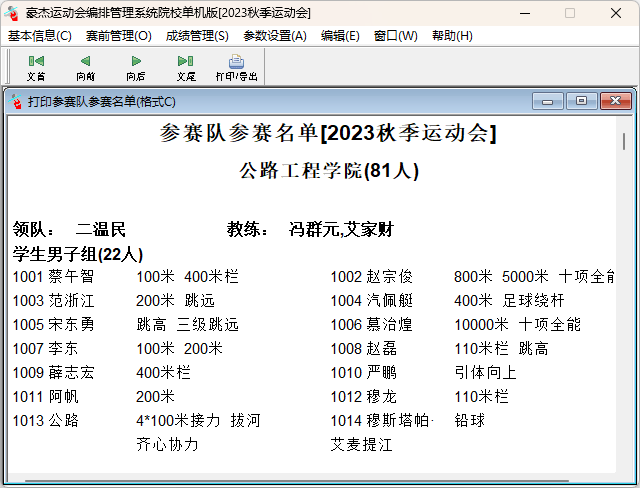Click the heading 公路工程学院(81人)

[x=329, y=171]
